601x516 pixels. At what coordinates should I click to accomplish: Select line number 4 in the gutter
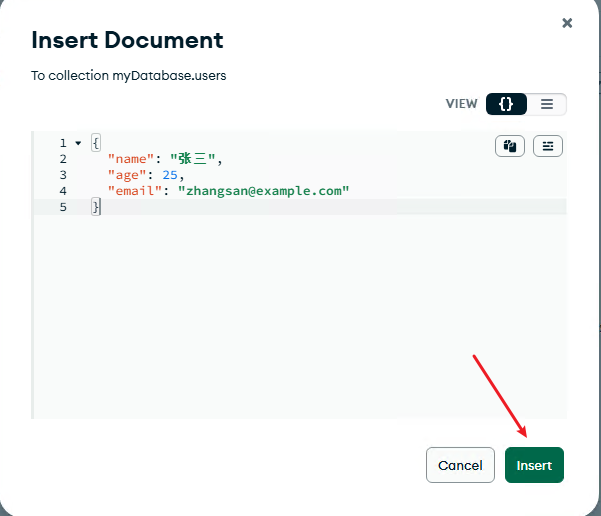point(63,191)
